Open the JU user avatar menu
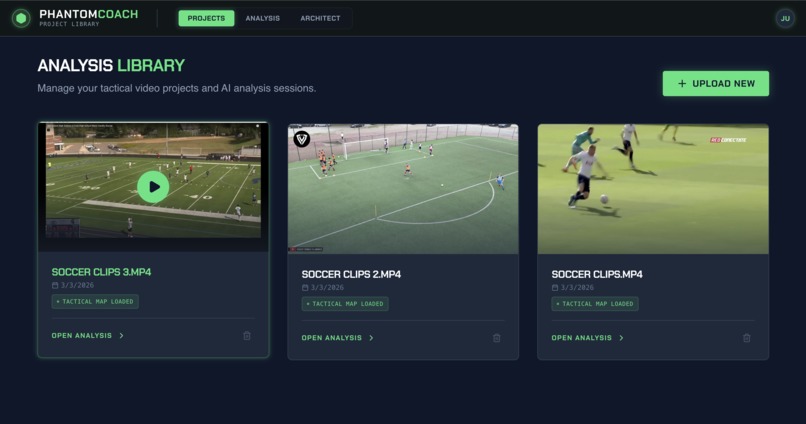The height and width of the screenshot is (424, 806). point(785,19)
